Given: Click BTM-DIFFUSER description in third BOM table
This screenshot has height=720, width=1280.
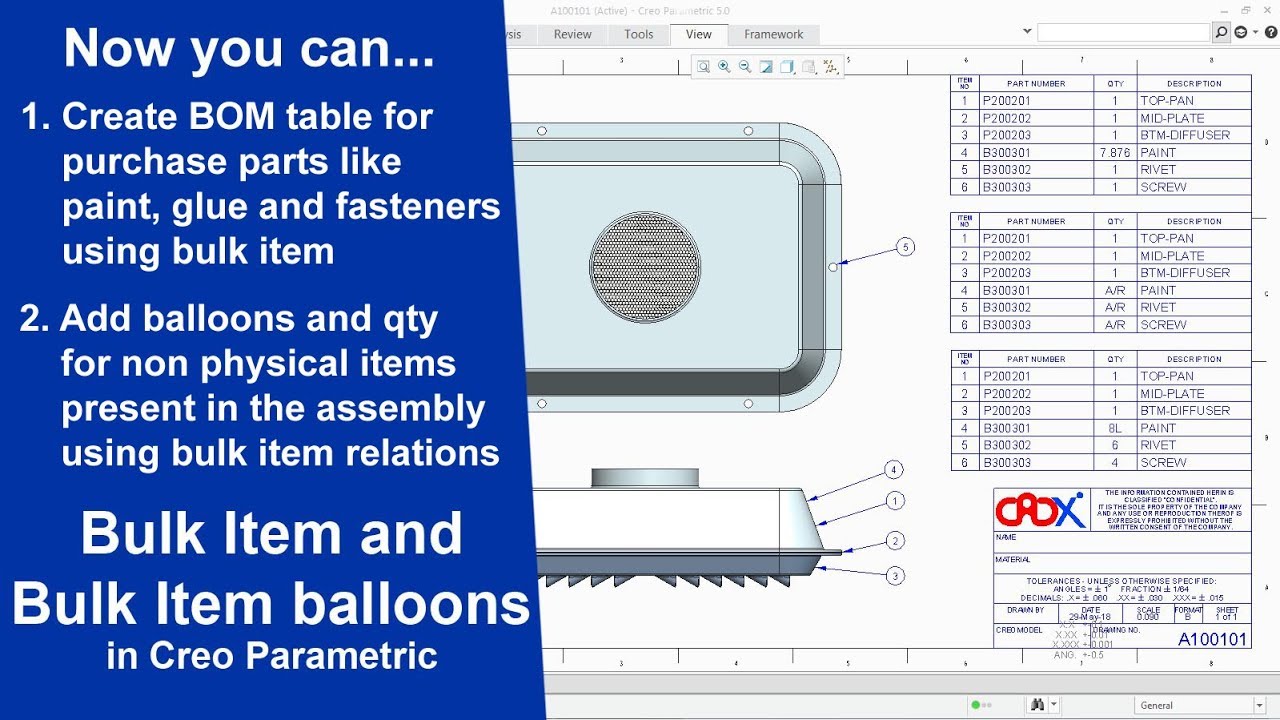Looking at the screenshot, I should click(1185, 411).
